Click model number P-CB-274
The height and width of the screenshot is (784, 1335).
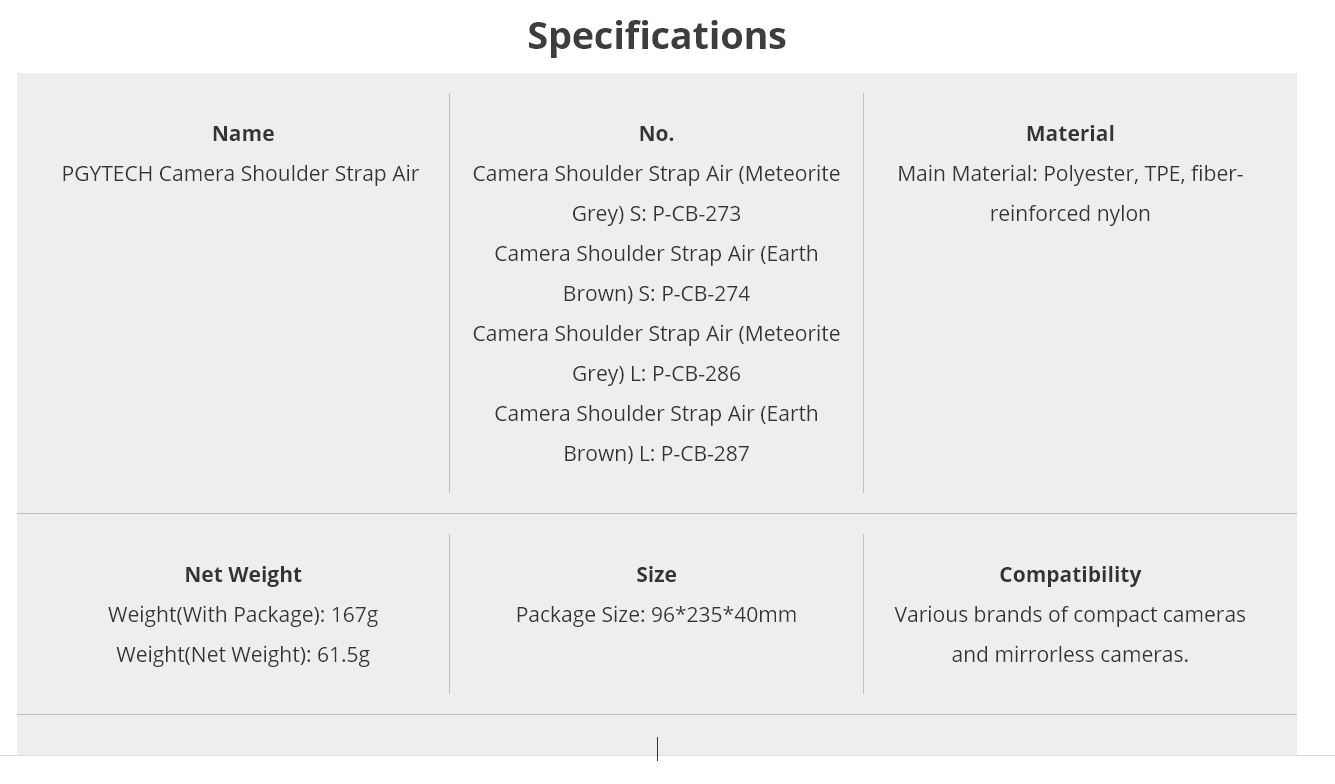705,293
